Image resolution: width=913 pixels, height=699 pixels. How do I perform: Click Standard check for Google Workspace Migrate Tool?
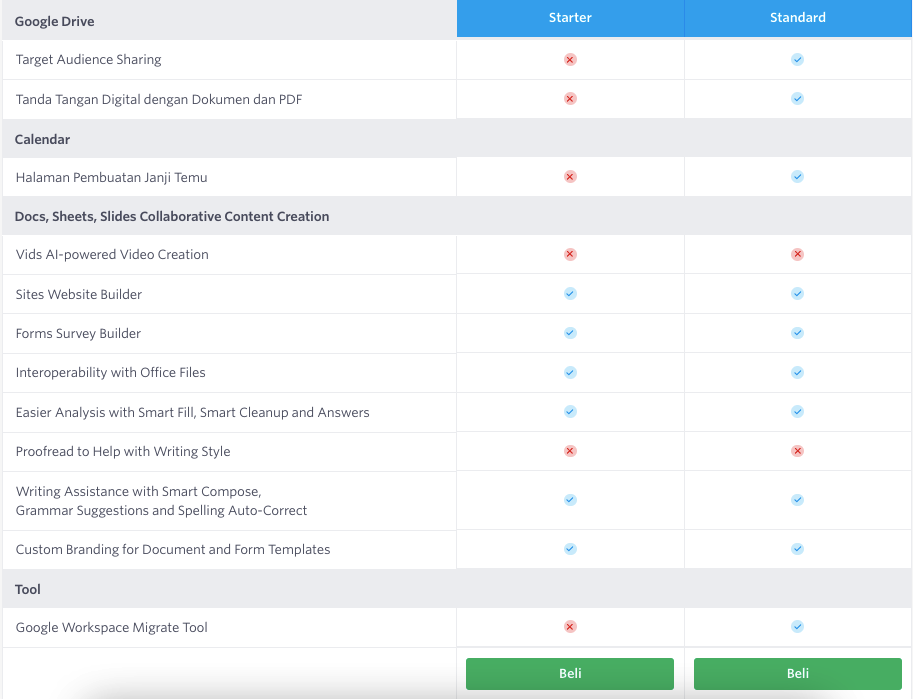point(797,627)
